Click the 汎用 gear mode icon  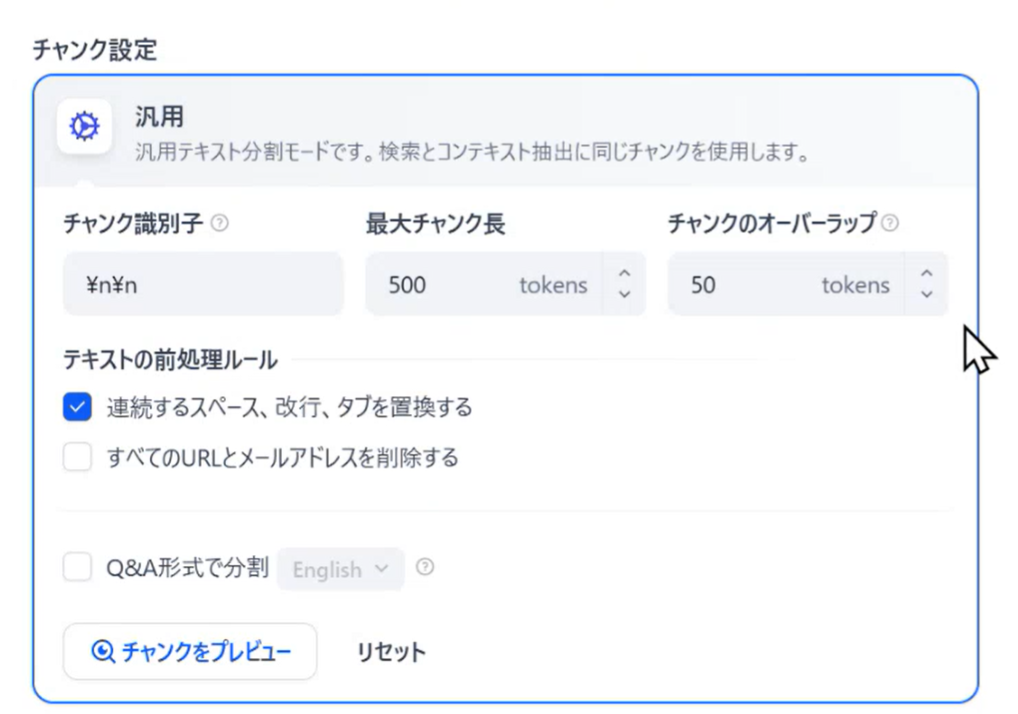[x=84, y=126]
